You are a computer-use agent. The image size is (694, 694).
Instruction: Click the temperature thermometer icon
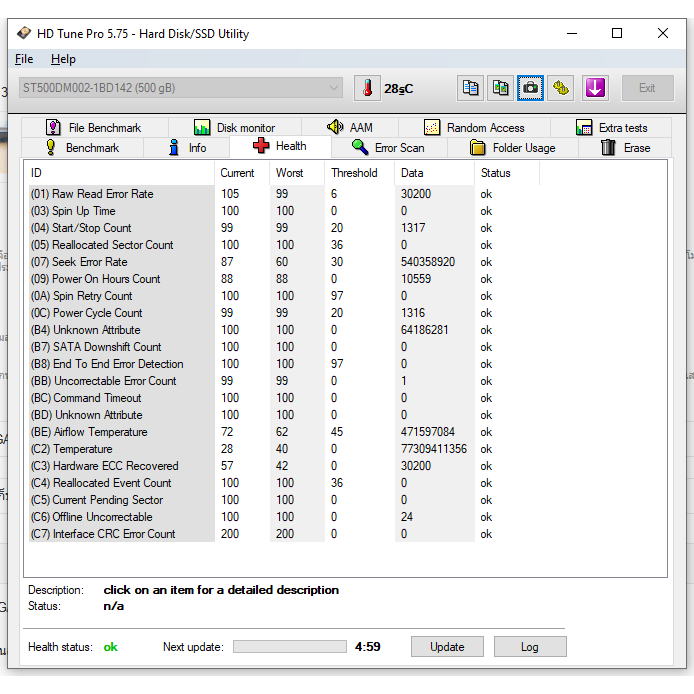click(367, 88)
